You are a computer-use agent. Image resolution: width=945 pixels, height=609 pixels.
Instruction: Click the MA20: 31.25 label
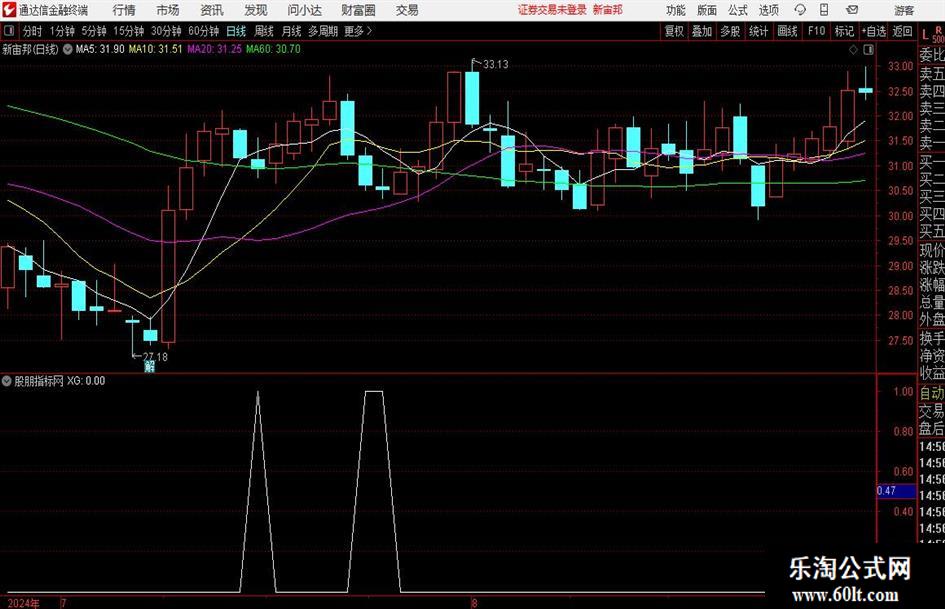tap(215, 49)
